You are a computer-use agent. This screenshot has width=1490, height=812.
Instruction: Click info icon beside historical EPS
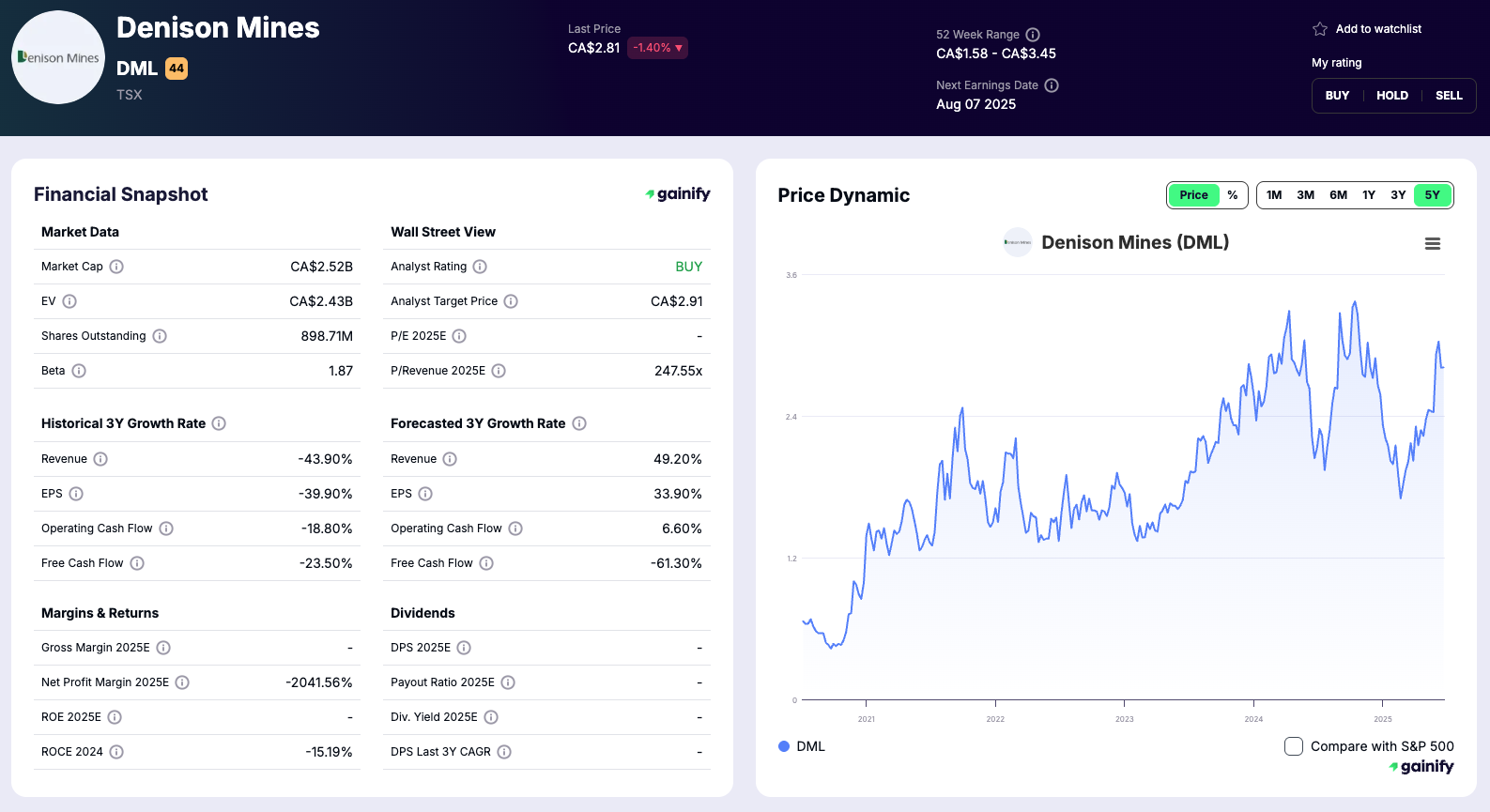(76, 494)
